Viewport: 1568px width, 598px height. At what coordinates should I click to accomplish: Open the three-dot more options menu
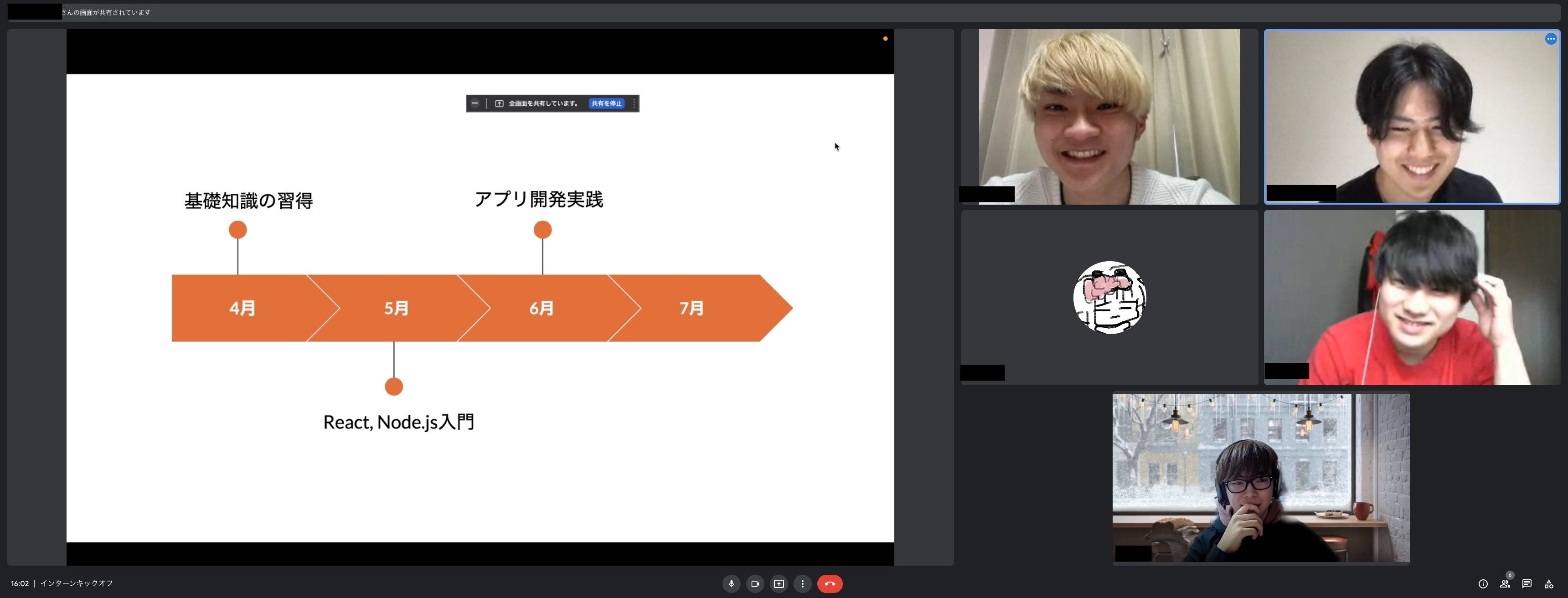pos(802,583)
